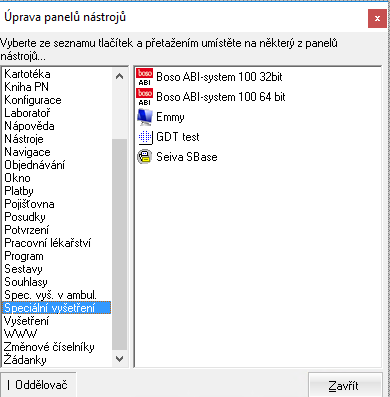Select Kniha PN category
This screenshot has height=397, width=390.
[x=27, y=87]
